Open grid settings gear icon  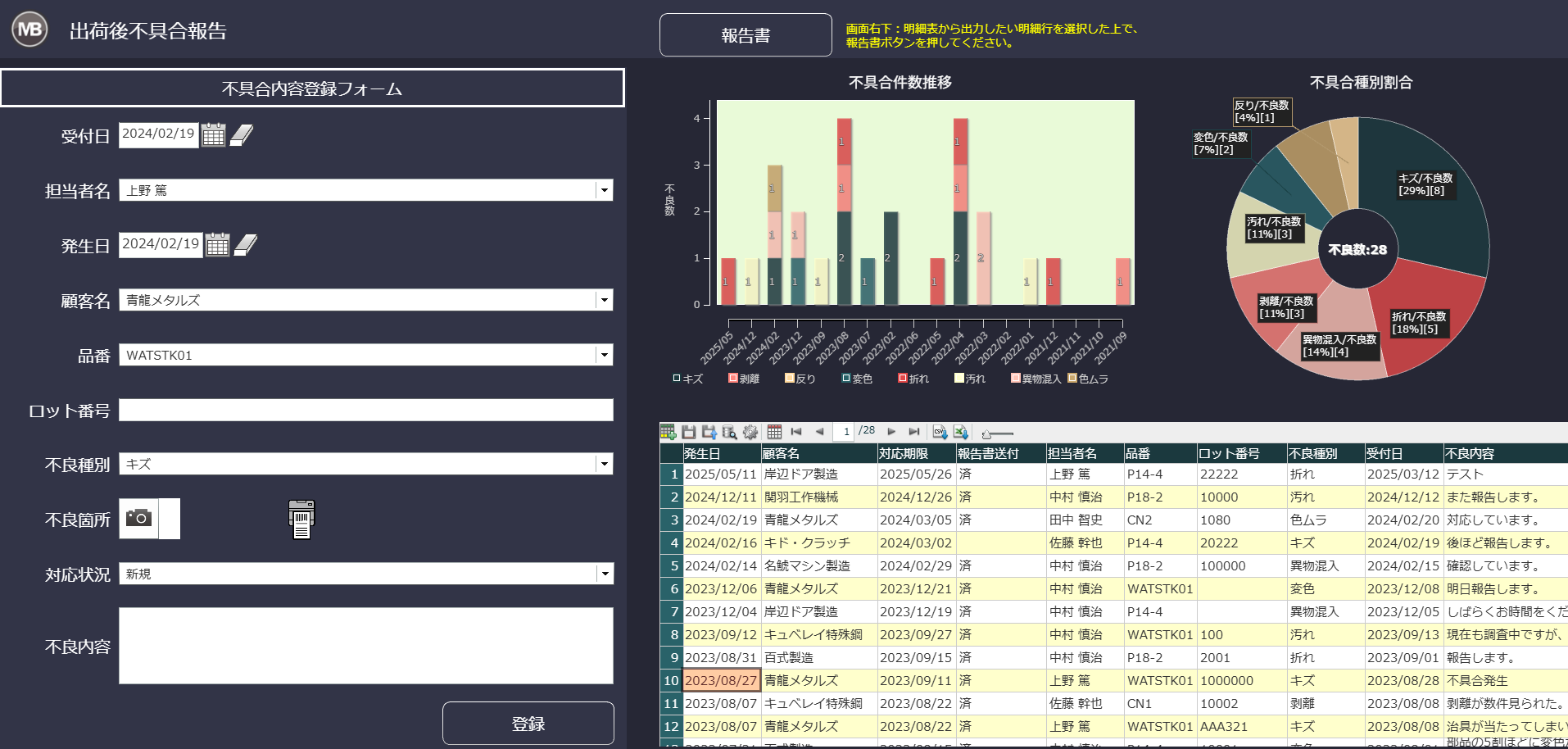[750, 432]
